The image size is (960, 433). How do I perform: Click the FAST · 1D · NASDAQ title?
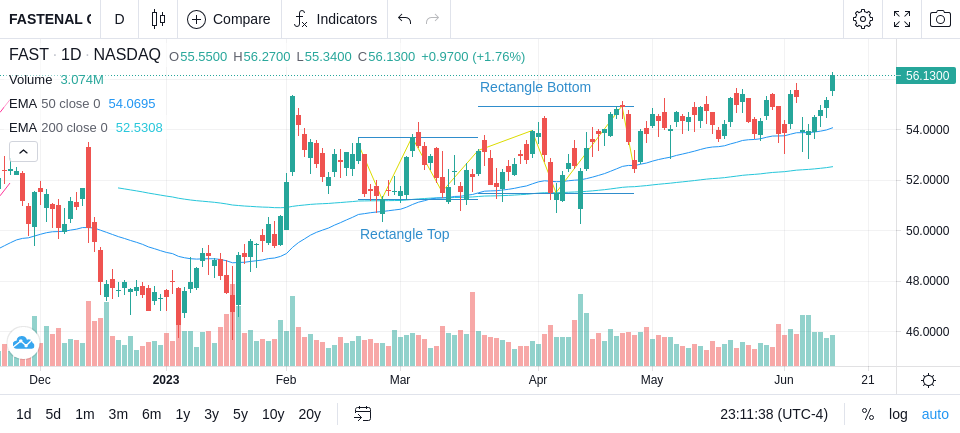tap(84, 55)
